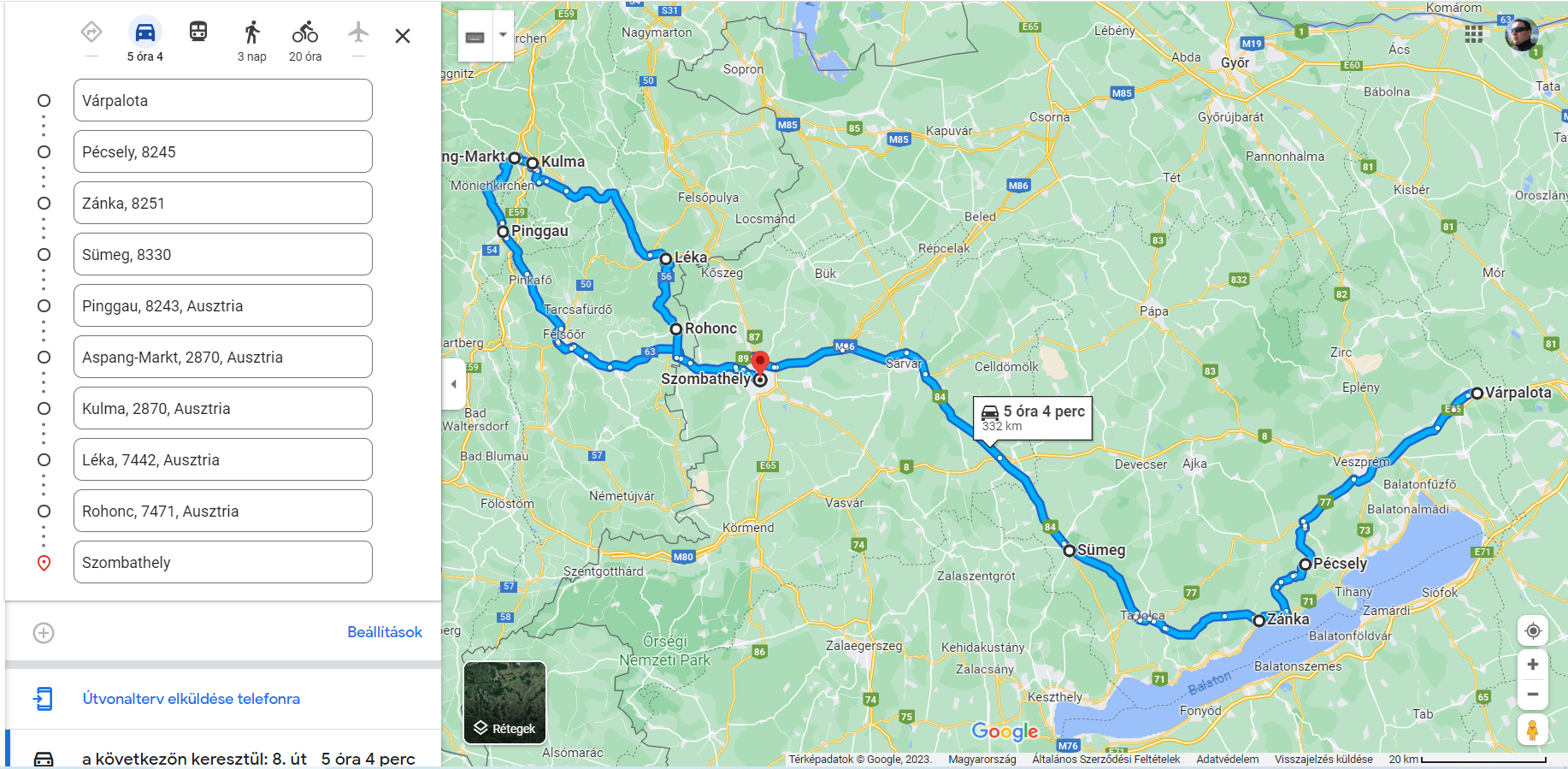The image size is (1568, 769).
Task: Click the Google apps grid icon
Action: [1473, 34]
